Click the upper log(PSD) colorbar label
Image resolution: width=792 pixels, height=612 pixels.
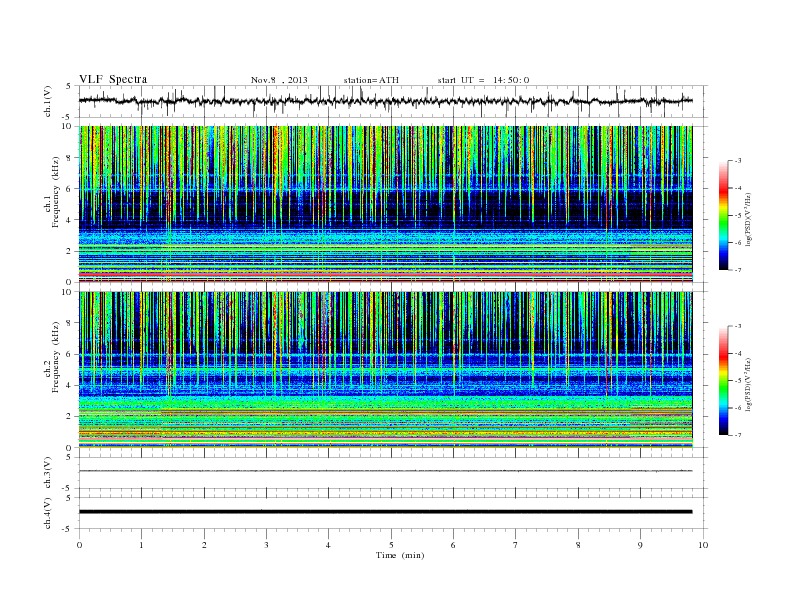point(750,220)
